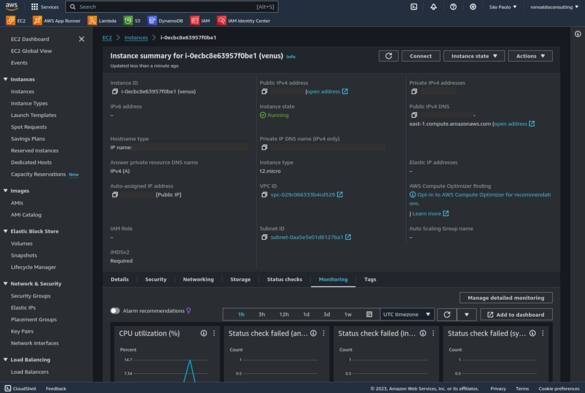Open CloudShell from the top bar icon

[414, 7]
